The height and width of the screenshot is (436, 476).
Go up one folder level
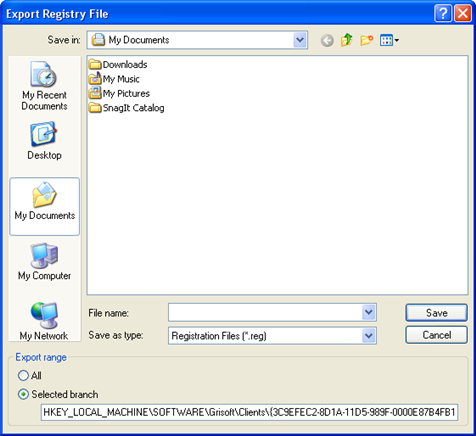click(347, 40)
